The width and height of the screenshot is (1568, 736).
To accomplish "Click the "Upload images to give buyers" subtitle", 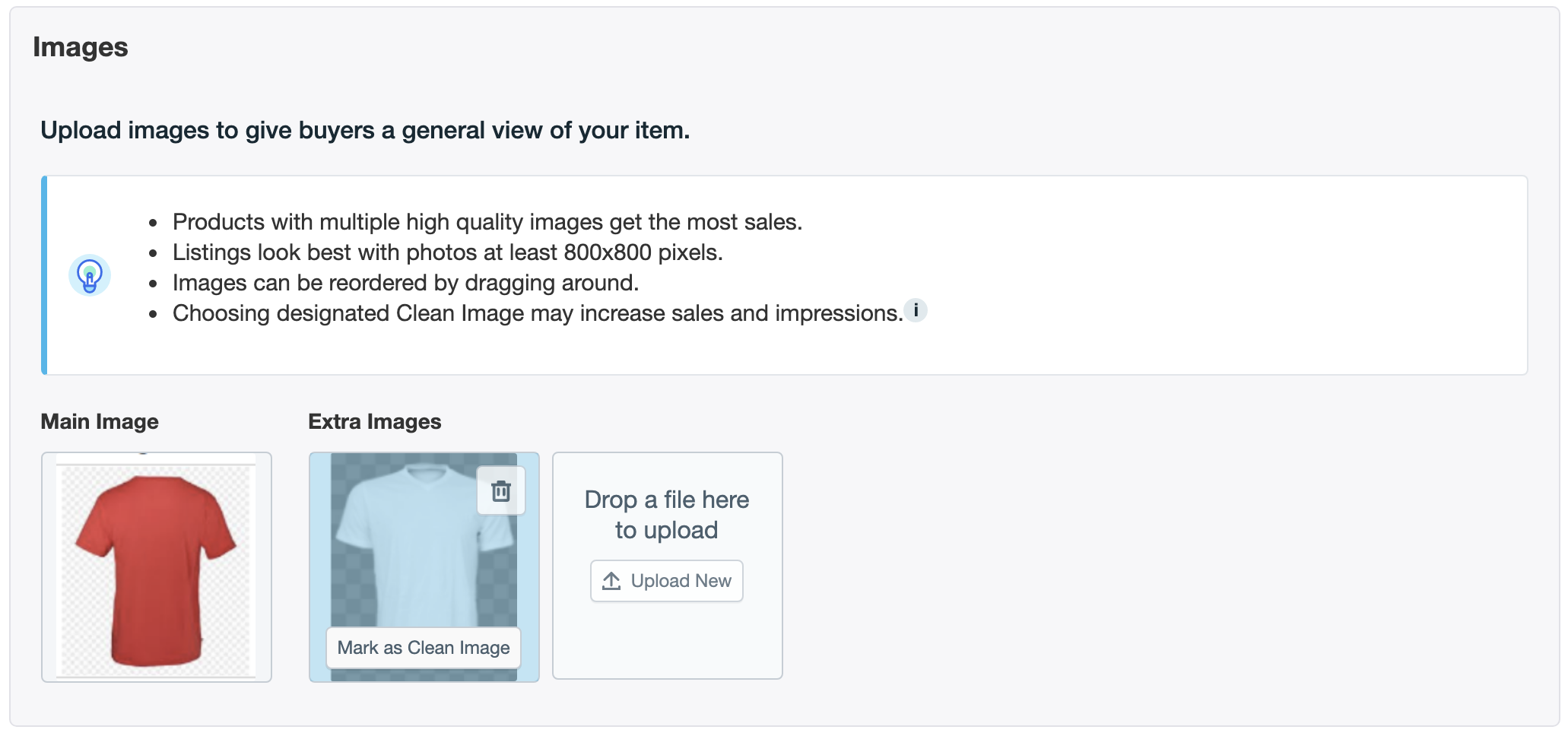I will [x=365, y=130].
